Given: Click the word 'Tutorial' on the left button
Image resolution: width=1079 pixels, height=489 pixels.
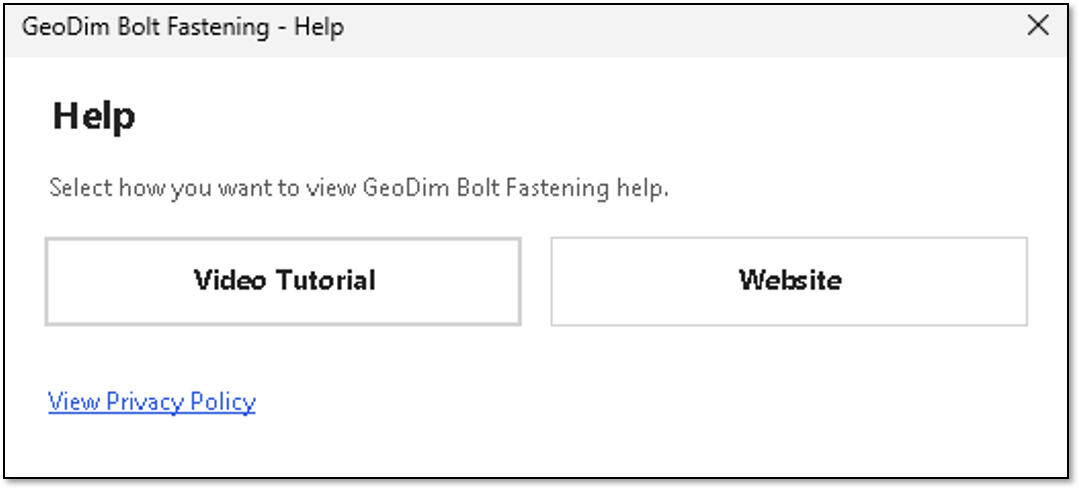Looking at the screenshot, I should (x=325, y=280).
